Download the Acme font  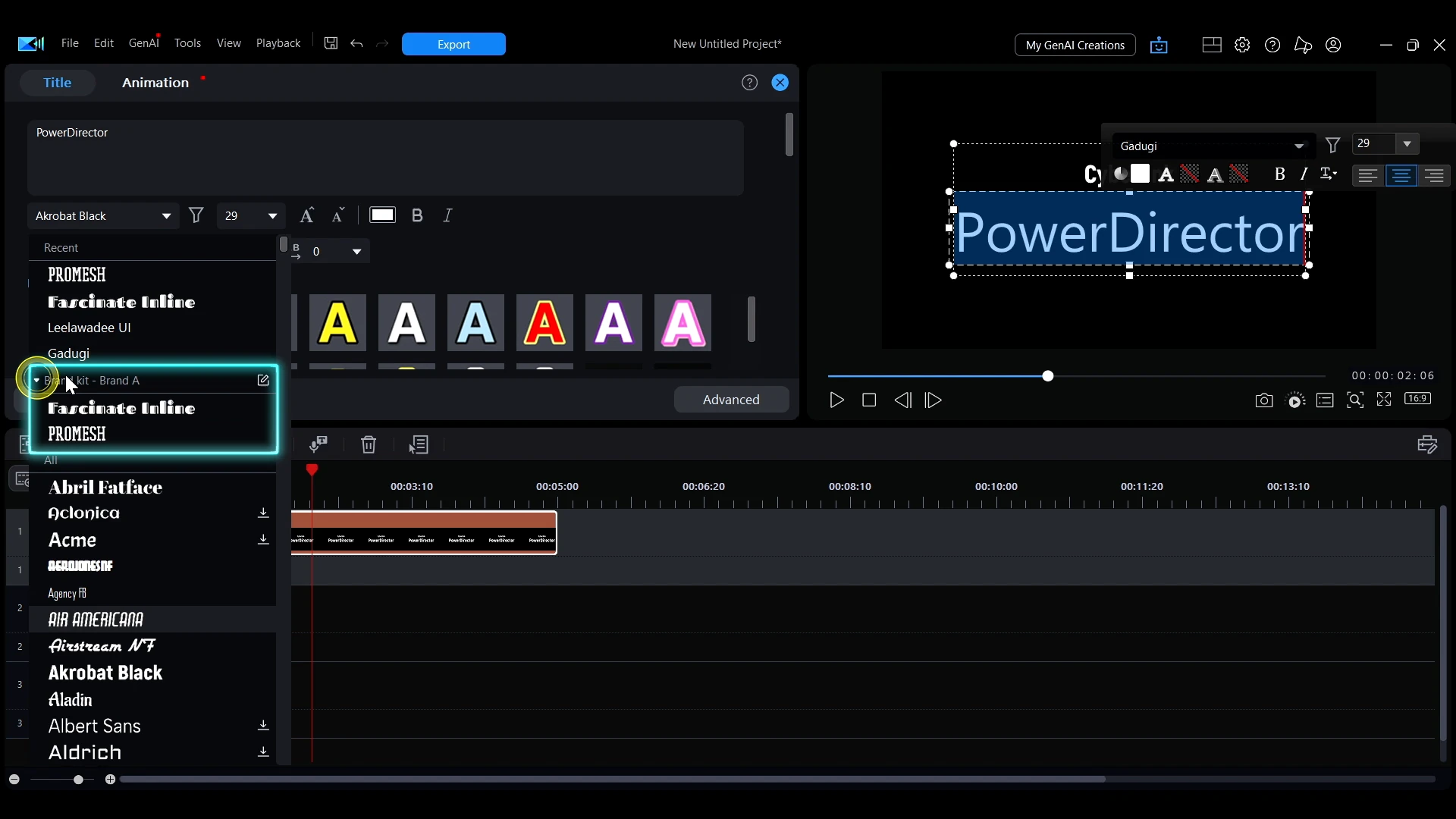pyautogui.click(x=263, y=540)
